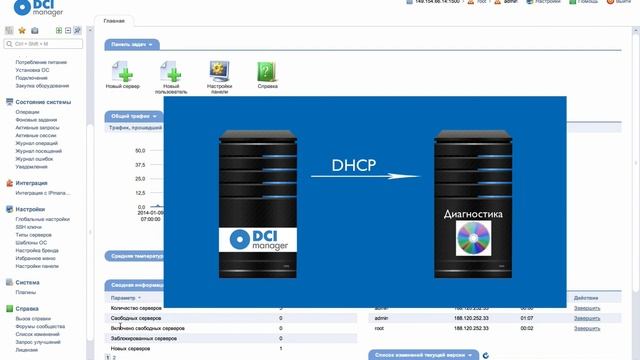Open Журнал ошибок menu item
The width and height of the screenshot is (640, 360).
tap(34, 159)
